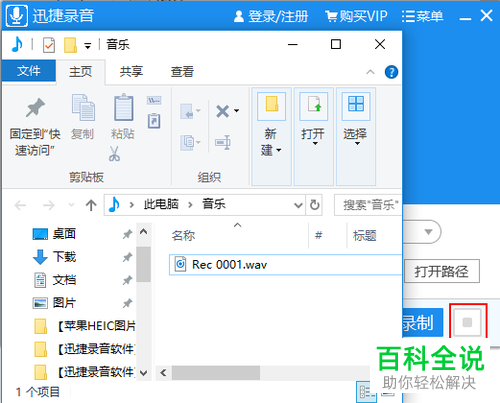
Task: Click 音乐 in the address bar
Action: 214,204
